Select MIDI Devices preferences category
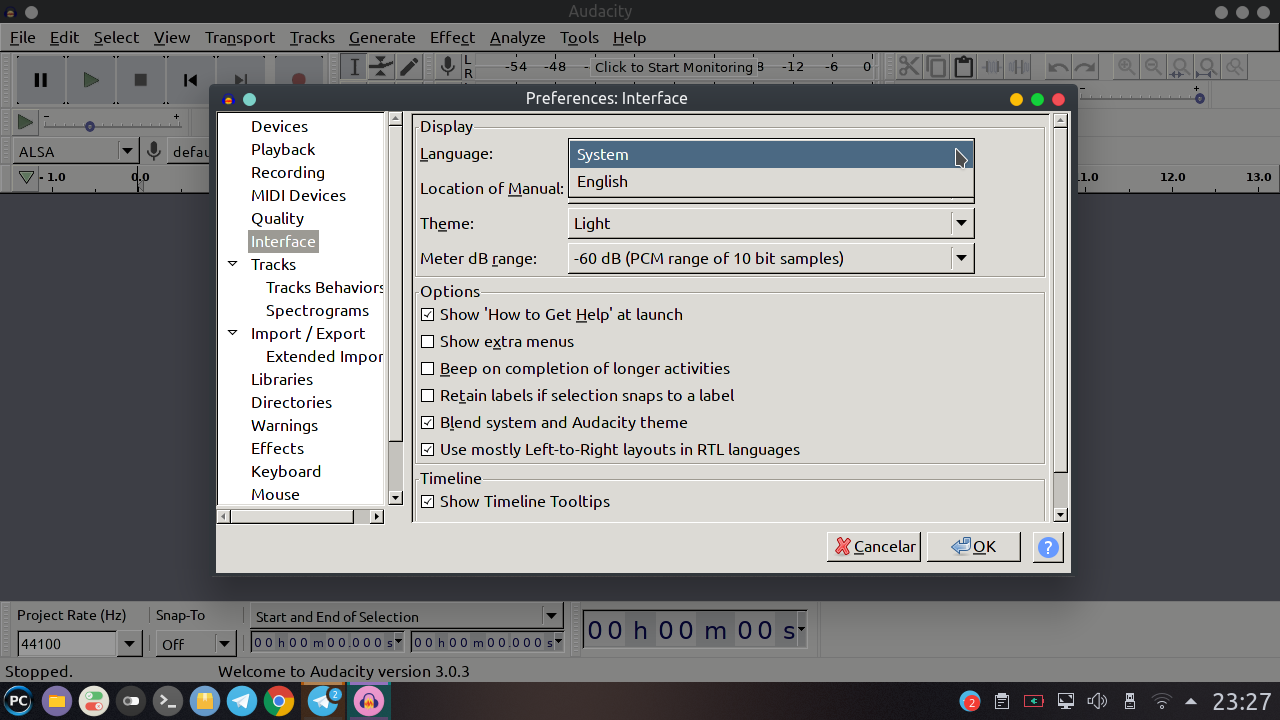This screenshot has width=1280, height=720. point(298,196)
